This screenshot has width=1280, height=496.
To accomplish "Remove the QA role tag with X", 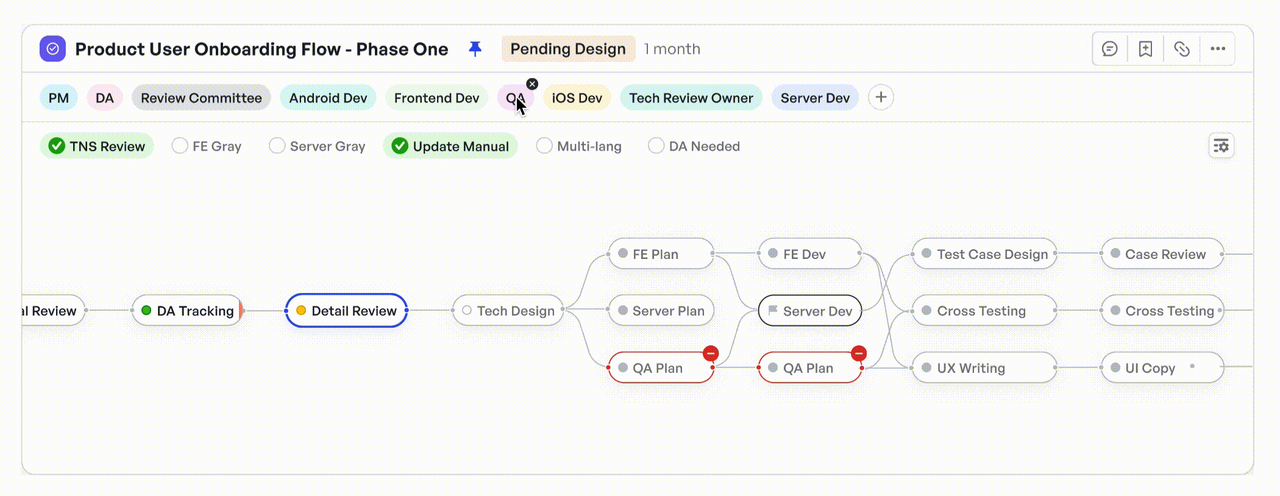I will [532, 84].
